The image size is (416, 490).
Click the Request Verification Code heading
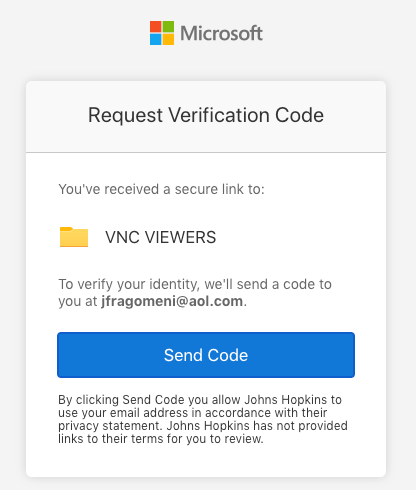pos(206,115)
